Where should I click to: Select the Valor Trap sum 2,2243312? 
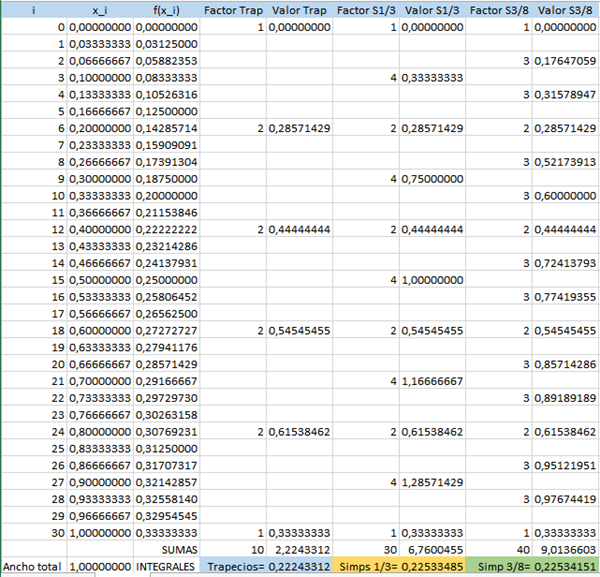click(x=300, y=550)
